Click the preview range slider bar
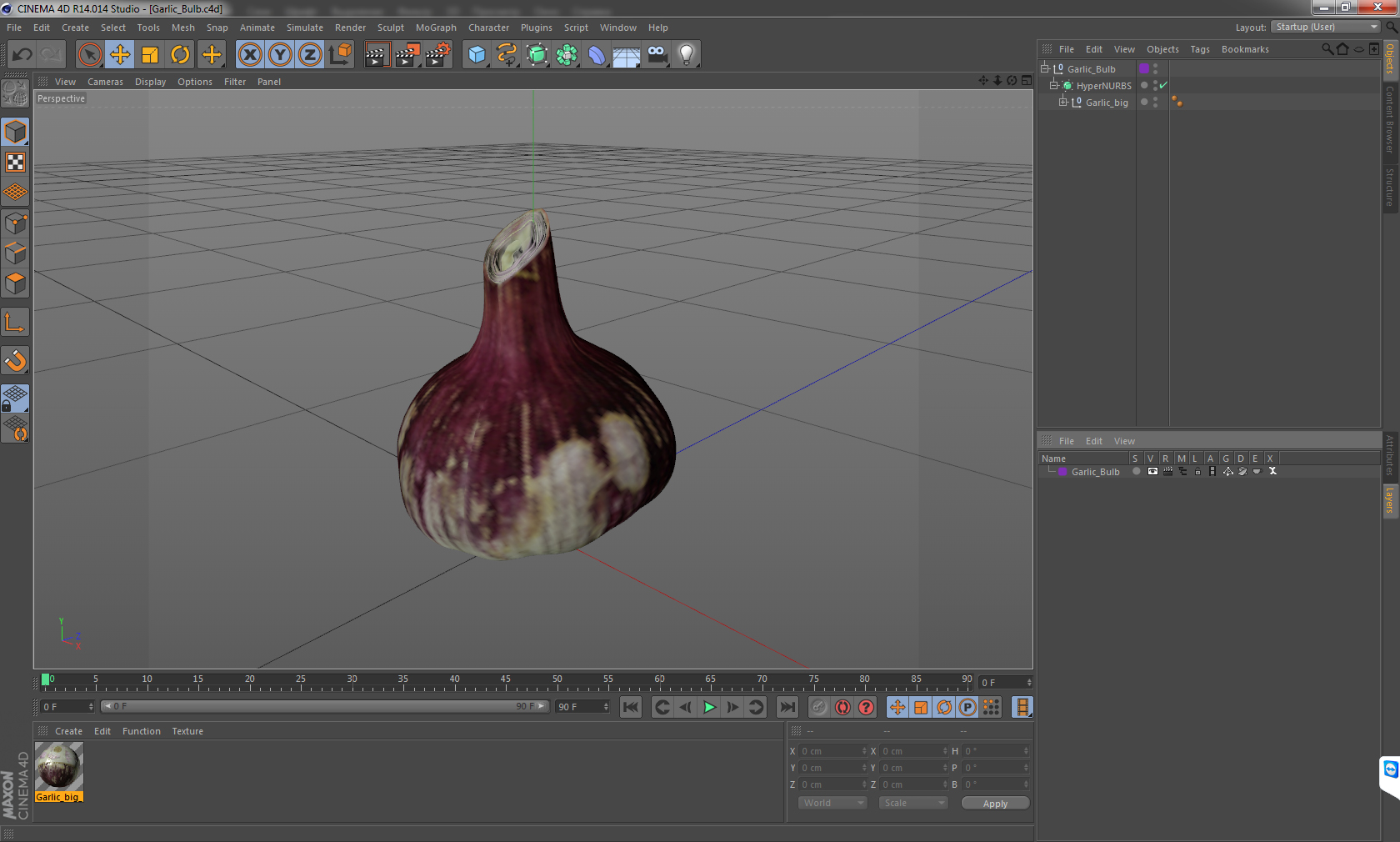This screenshot has width=1400, height=842. tap(325, 706)
